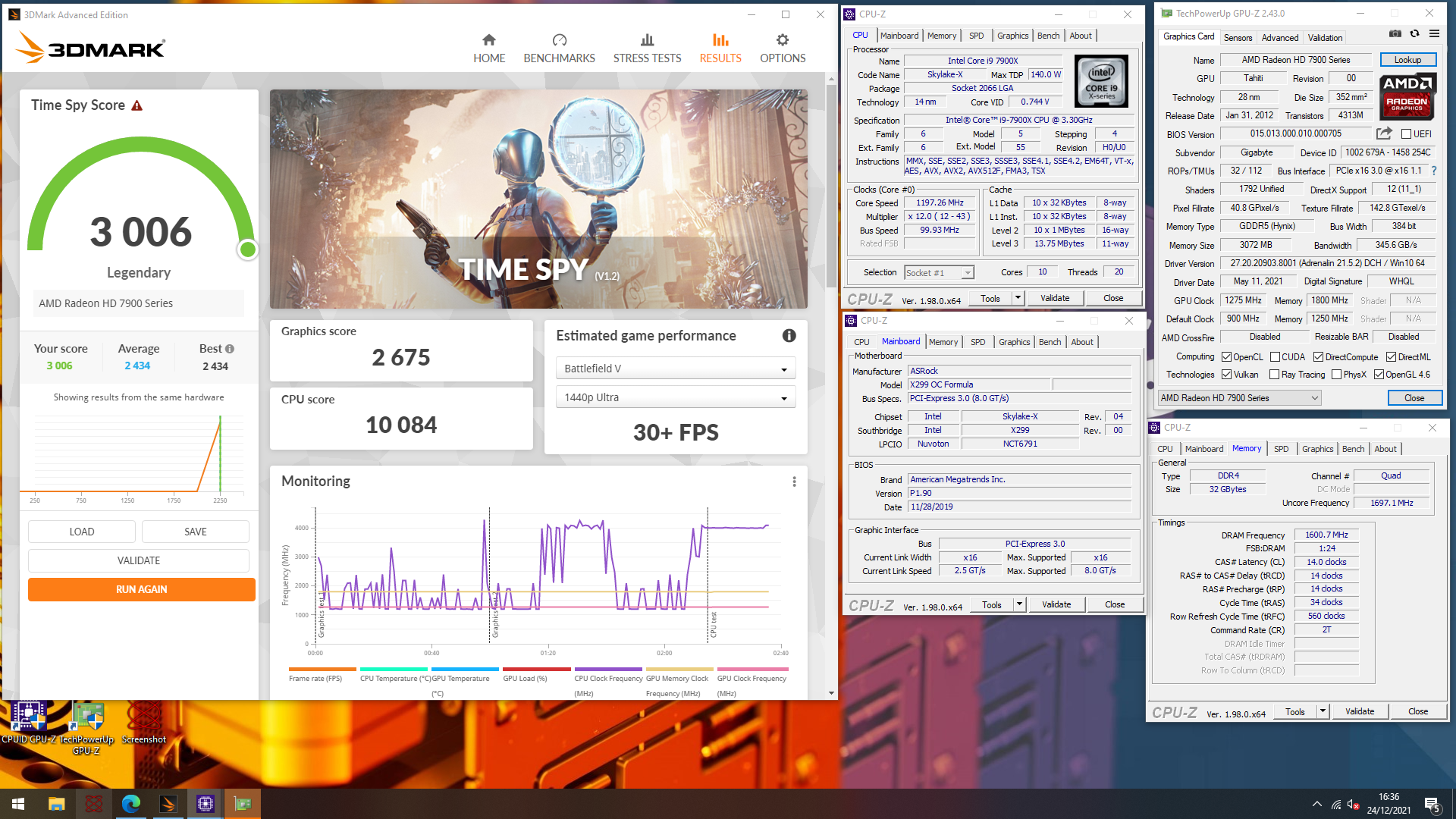Open STRESS TESTS in 3DMark
Screen dimensions: 1456x819
coord(647,49)
